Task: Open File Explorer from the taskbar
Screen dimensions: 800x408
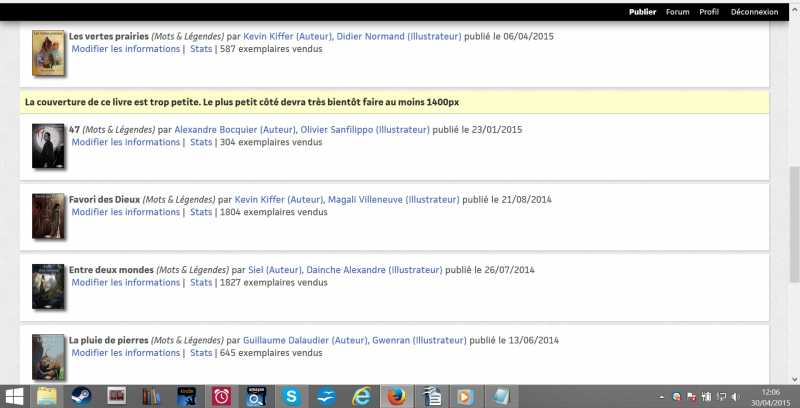Action: click(x=47, y=396)
